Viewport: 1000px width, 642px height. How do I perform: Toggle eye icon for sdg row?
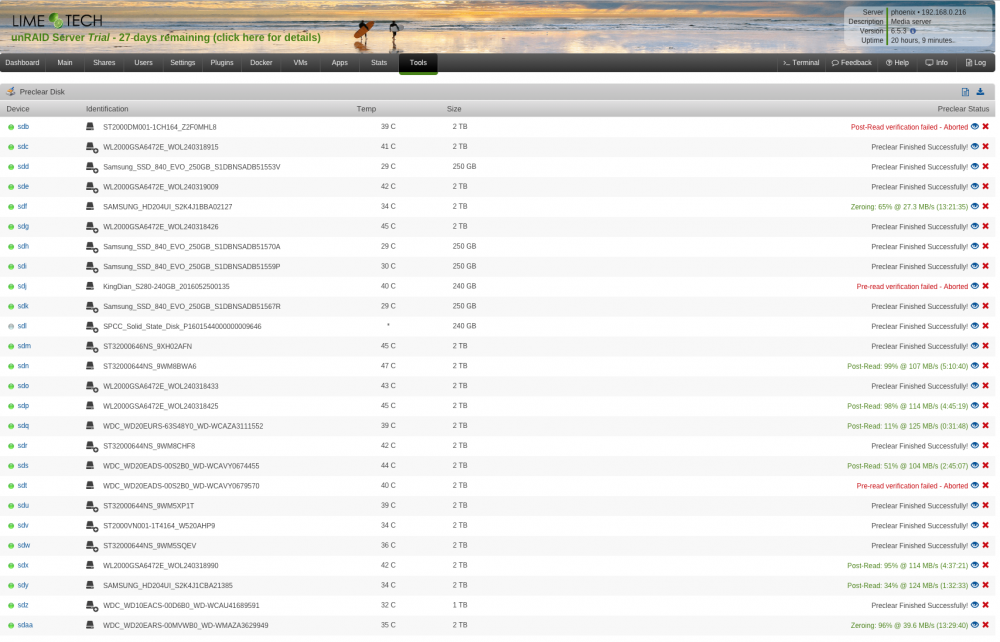974,226
